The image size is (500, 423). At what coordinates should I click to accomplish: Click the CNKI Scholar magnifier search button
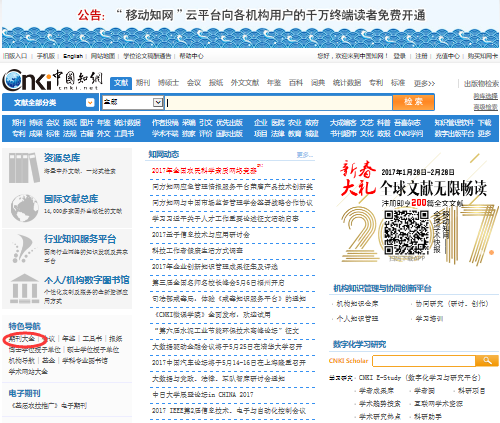point(487,361)
